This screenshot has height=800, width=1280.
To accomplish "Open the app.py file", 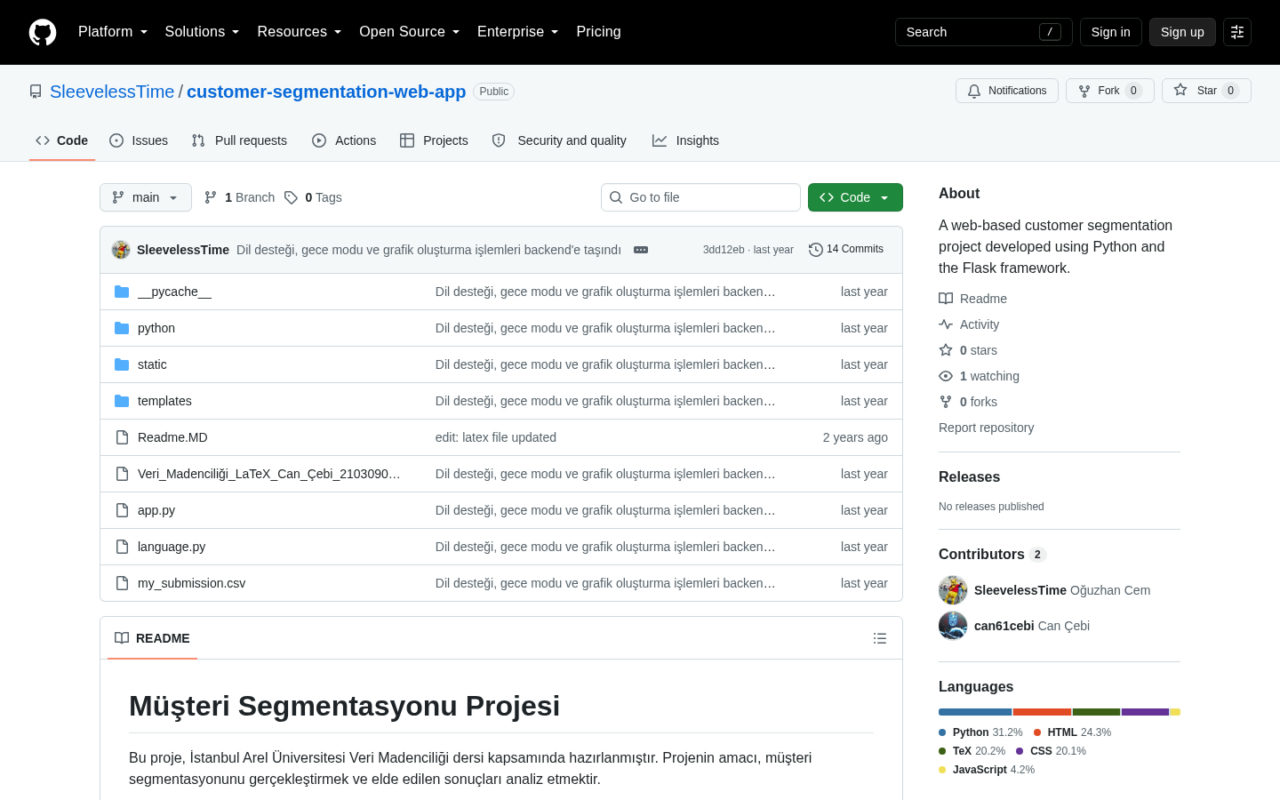I will click(156, 510).
